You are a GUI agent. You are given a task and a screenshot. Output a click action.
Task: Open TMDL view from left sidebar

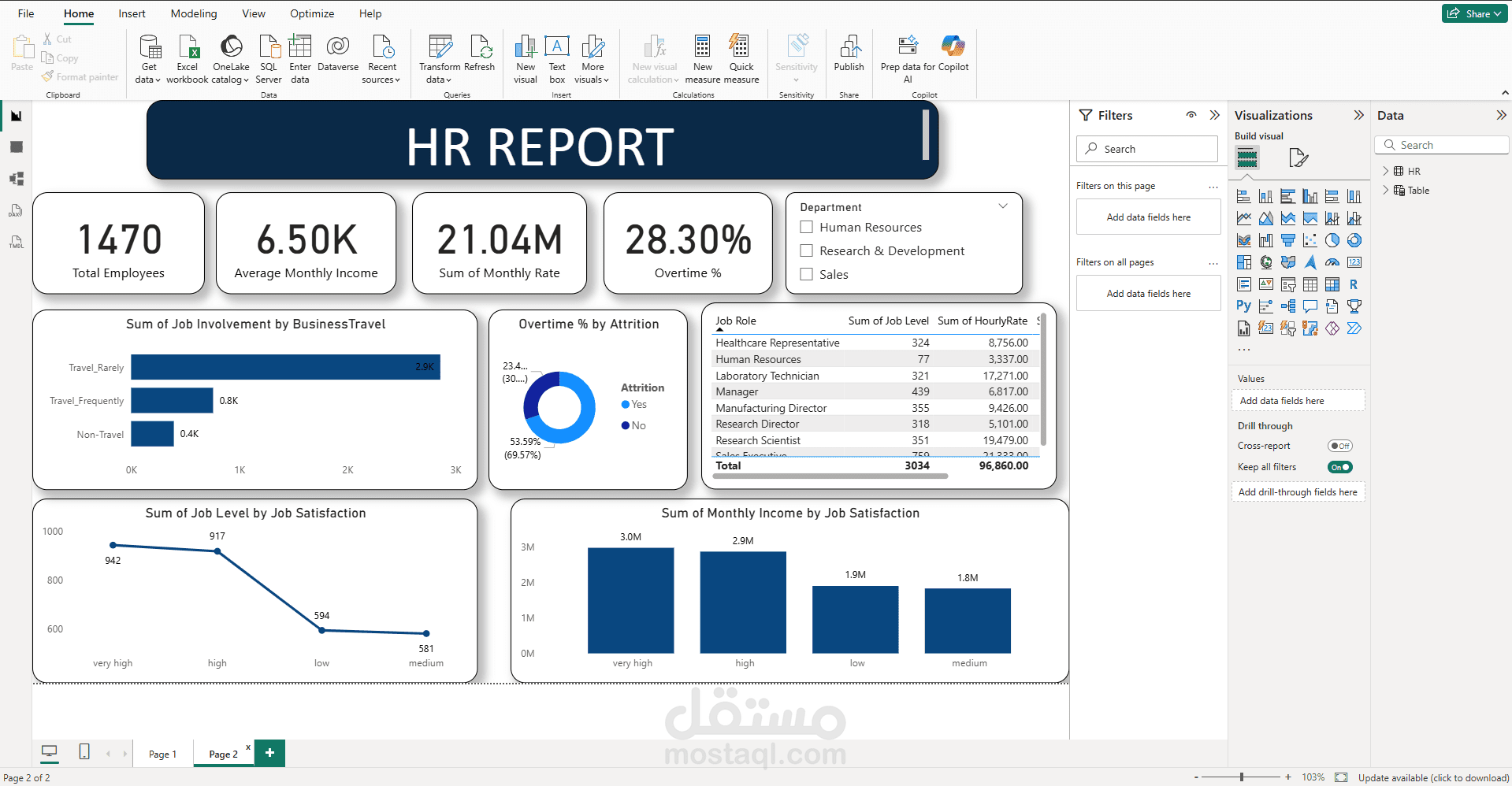[16, 242]
